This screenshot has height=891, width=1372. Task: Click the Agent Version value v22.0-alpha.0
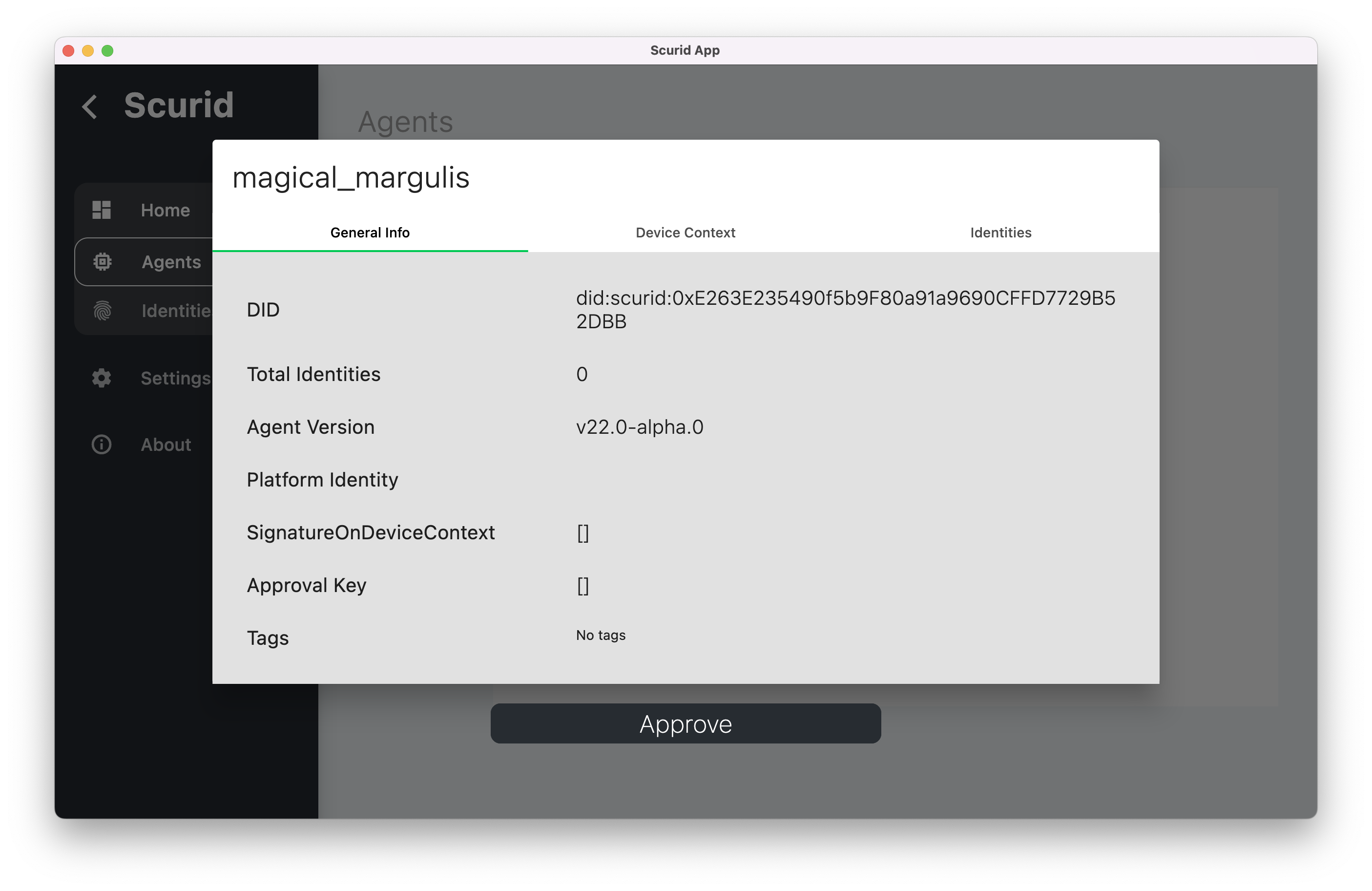pos(640,427)
